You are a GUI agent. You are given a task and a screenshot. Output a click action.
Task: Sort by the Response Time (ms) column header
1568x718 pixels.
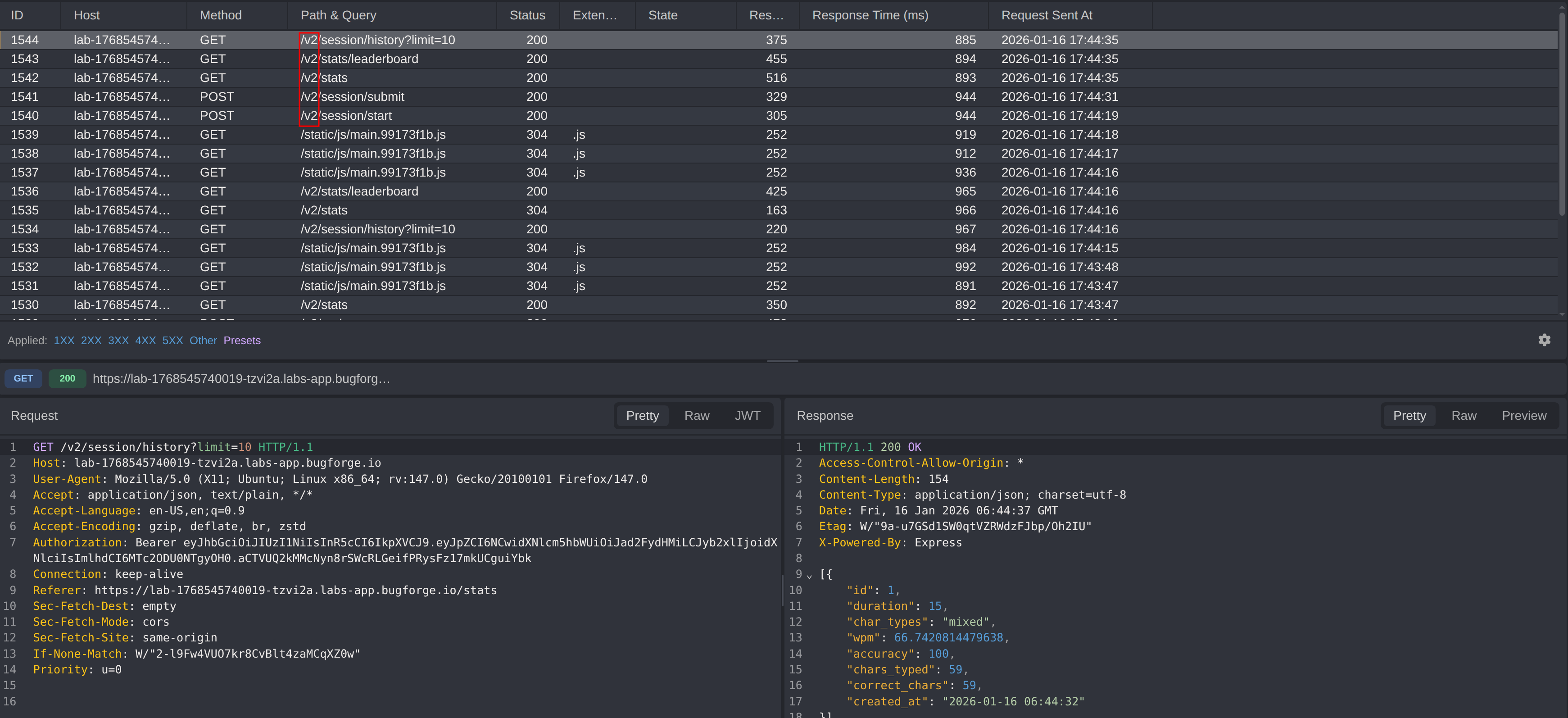point(870,15)
